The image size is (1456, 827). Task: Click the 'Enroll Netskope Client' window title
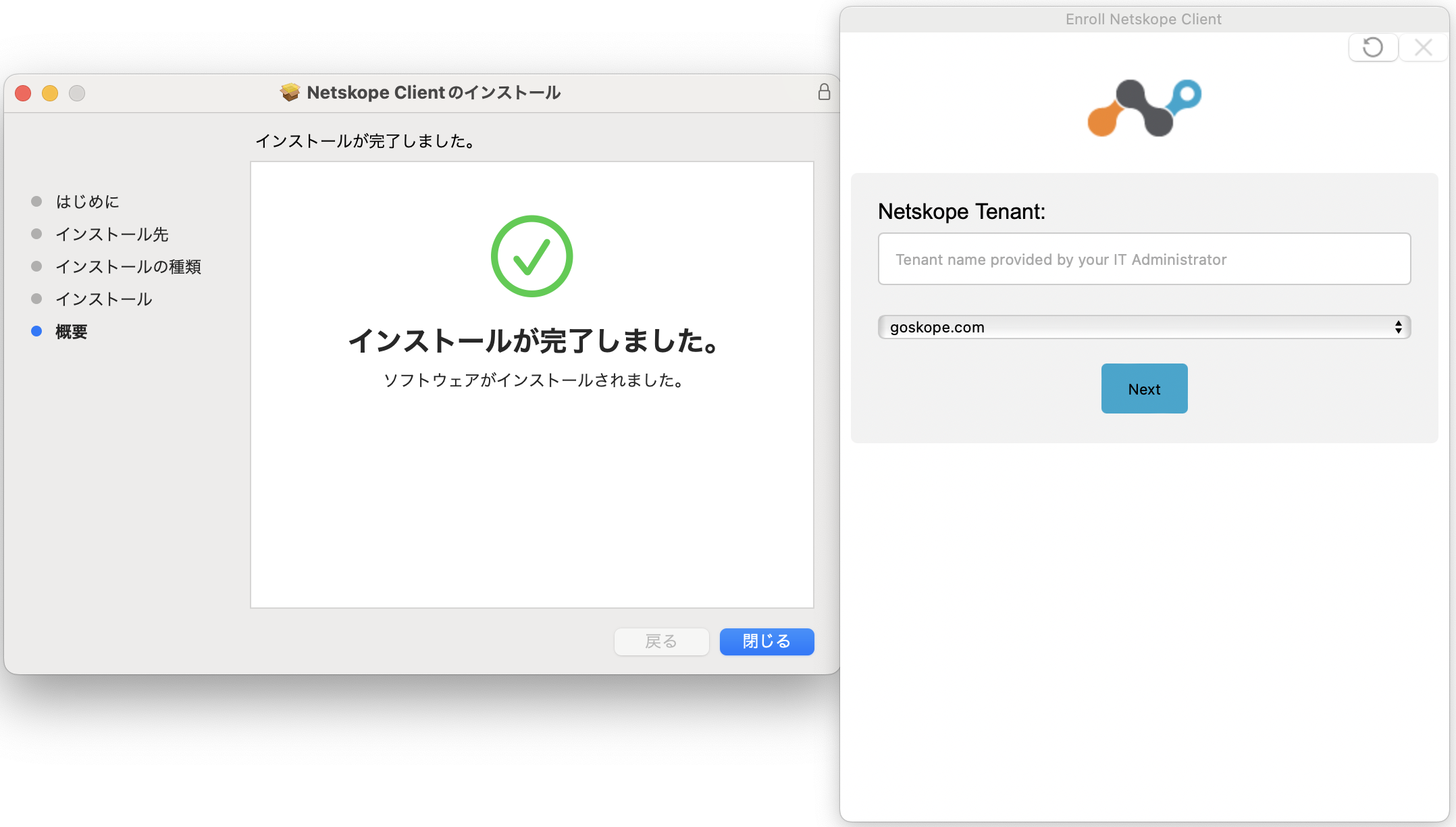(1143, 19)
